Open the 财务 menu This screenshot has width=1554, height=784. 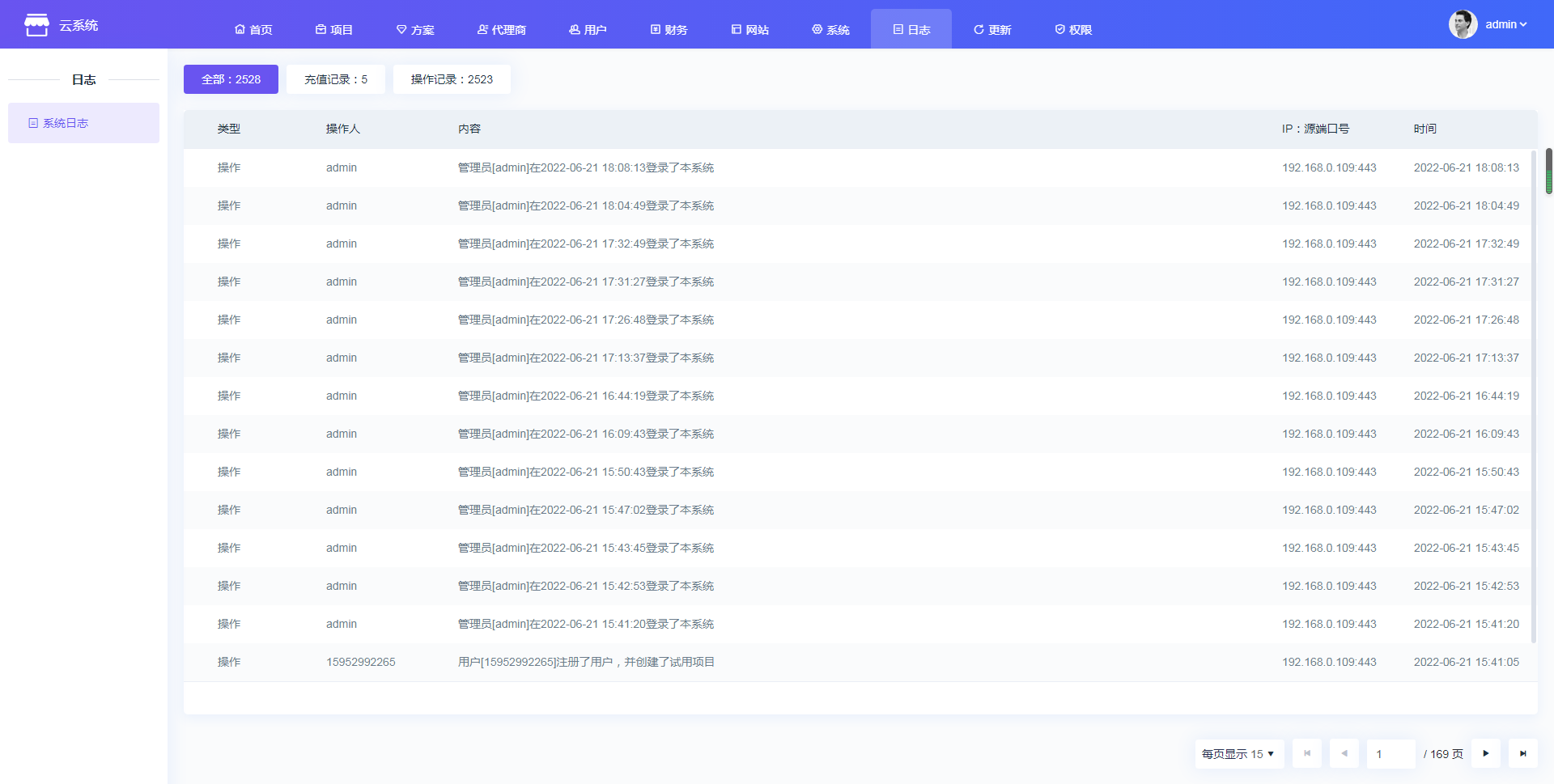(669, 30)
